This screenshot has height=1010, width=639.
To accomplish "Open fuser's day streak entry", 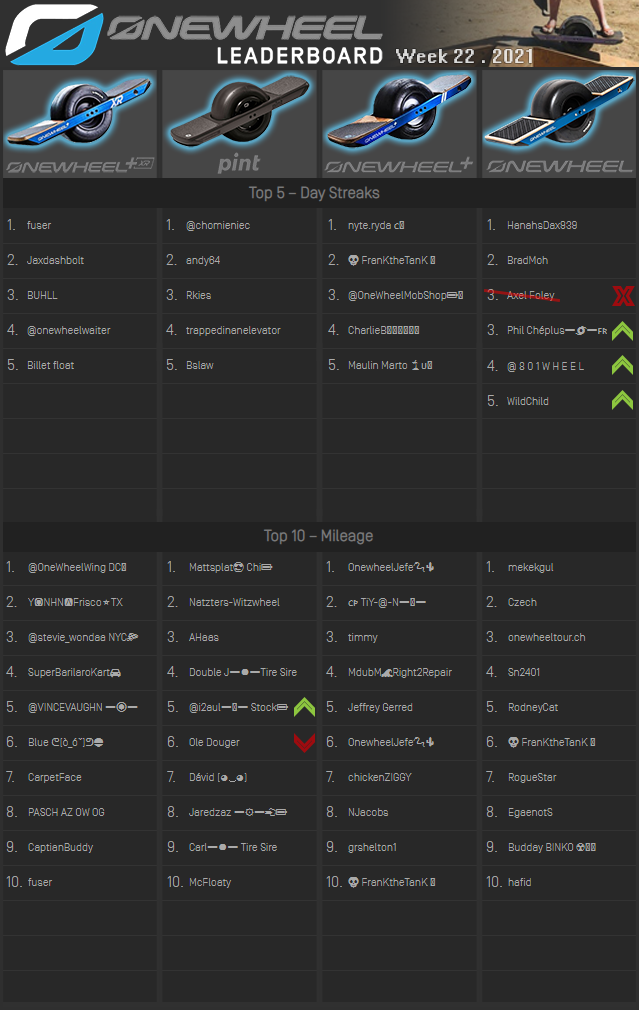I will tap(40, 226).
